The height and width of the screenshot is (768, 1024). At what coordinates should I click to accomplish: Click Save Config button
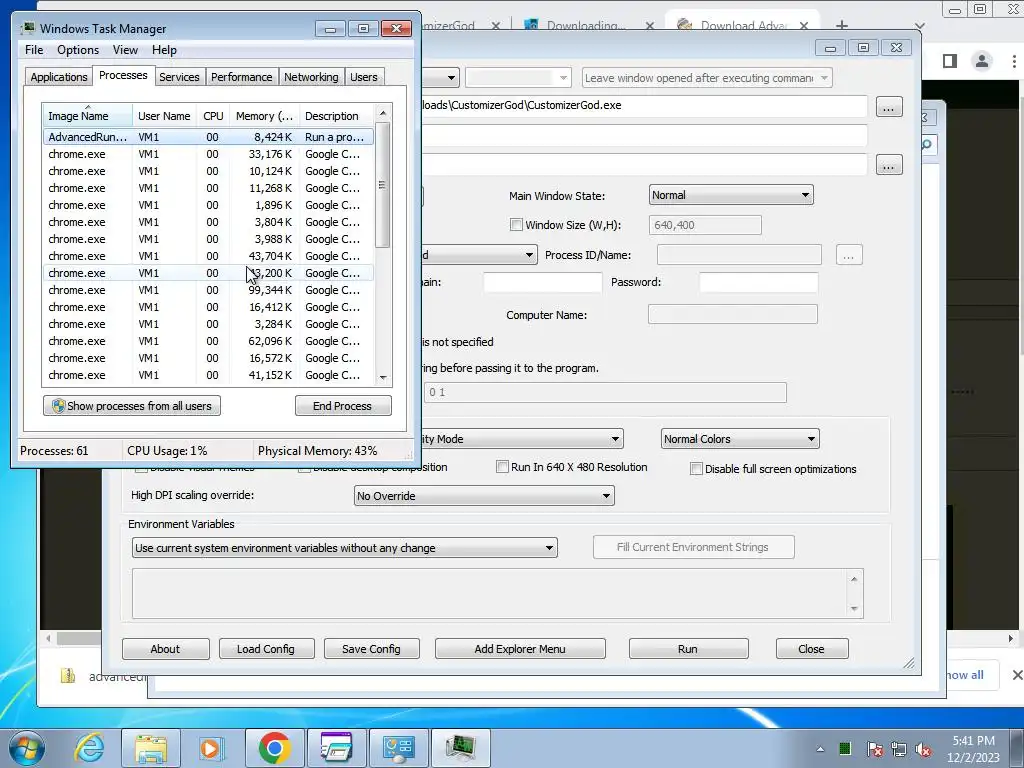pyautogui.click(x=371, y=648)
